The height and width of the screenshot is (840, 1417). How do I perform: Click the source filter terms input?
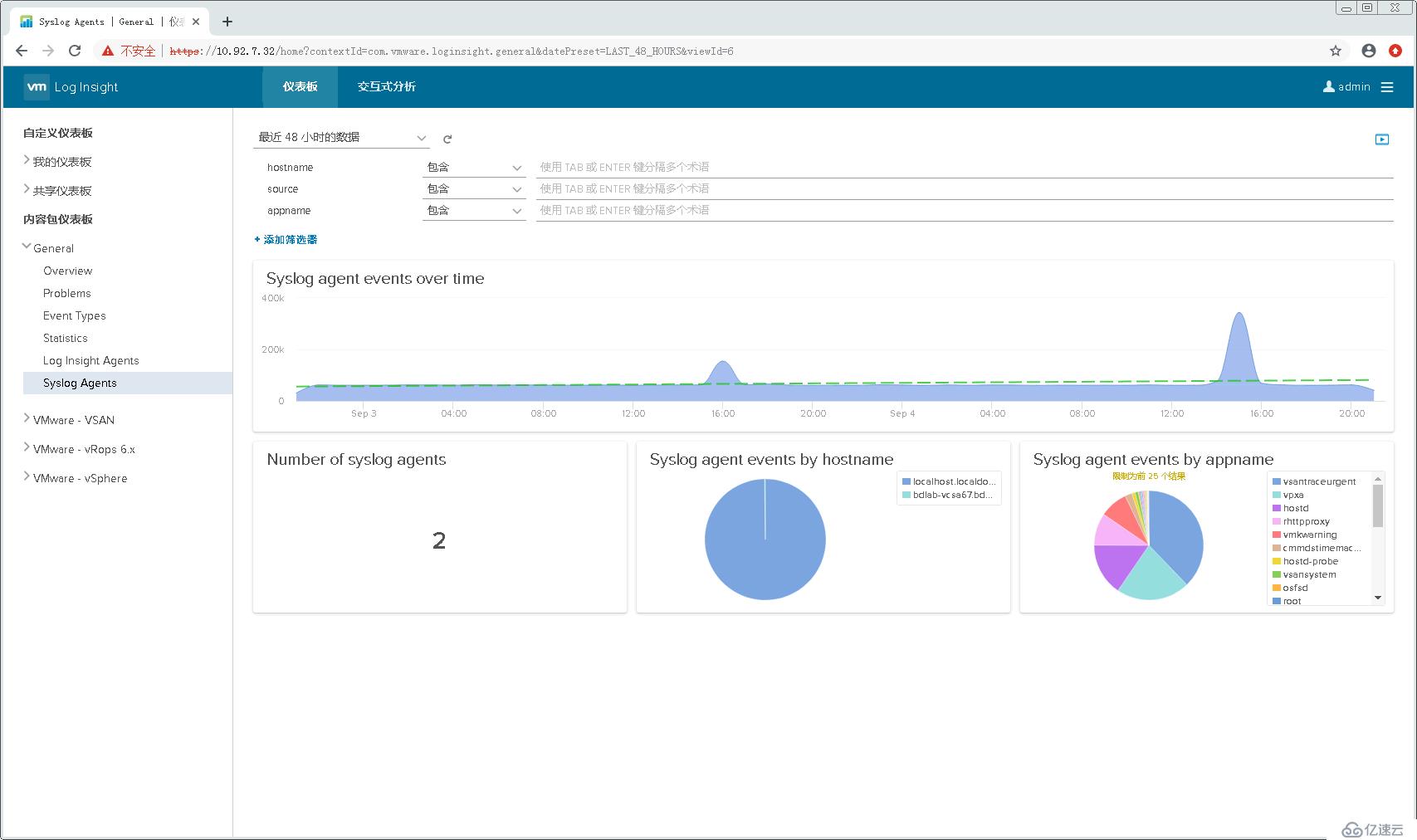pyautogui.click(x=965, y=188)
